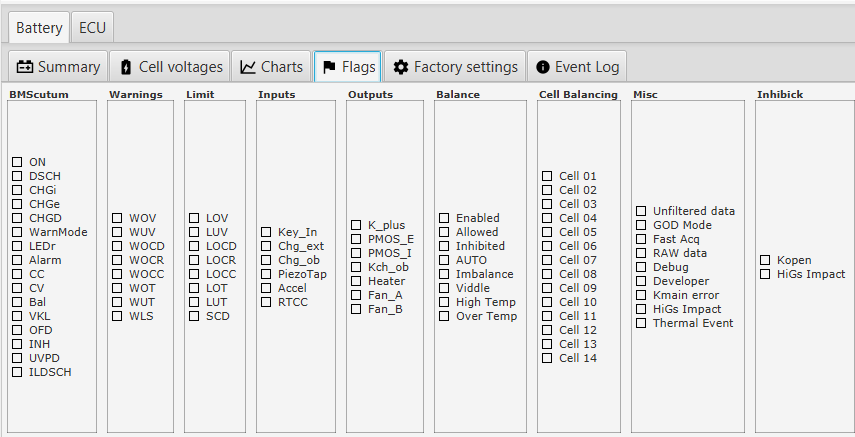Enable the SCD limit checkbox

tap(194, 316)
